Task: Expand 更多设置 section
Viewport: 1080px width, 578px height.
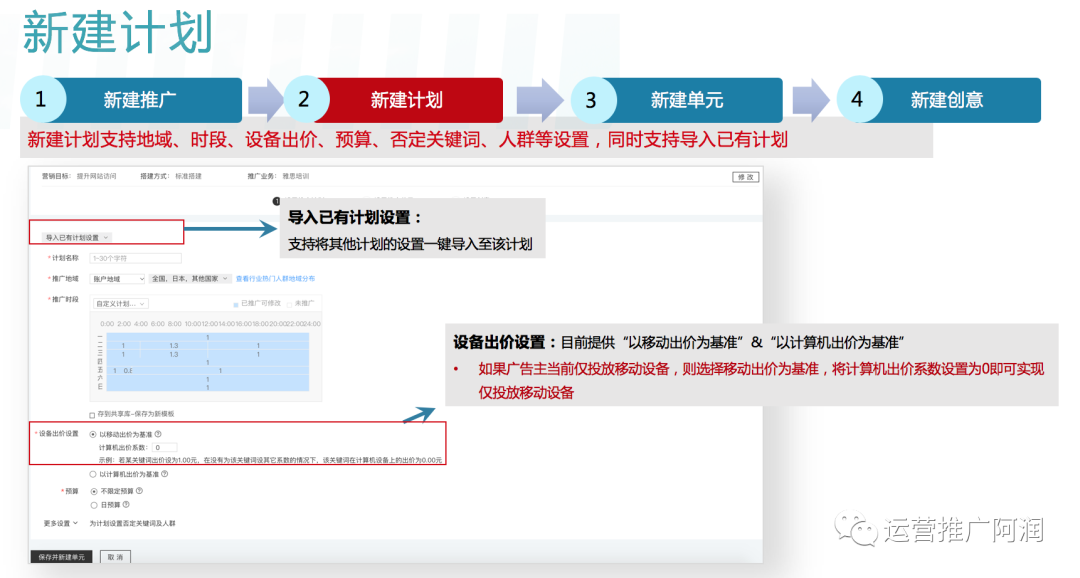Action: pyautogui.click(x=61, y=524)
